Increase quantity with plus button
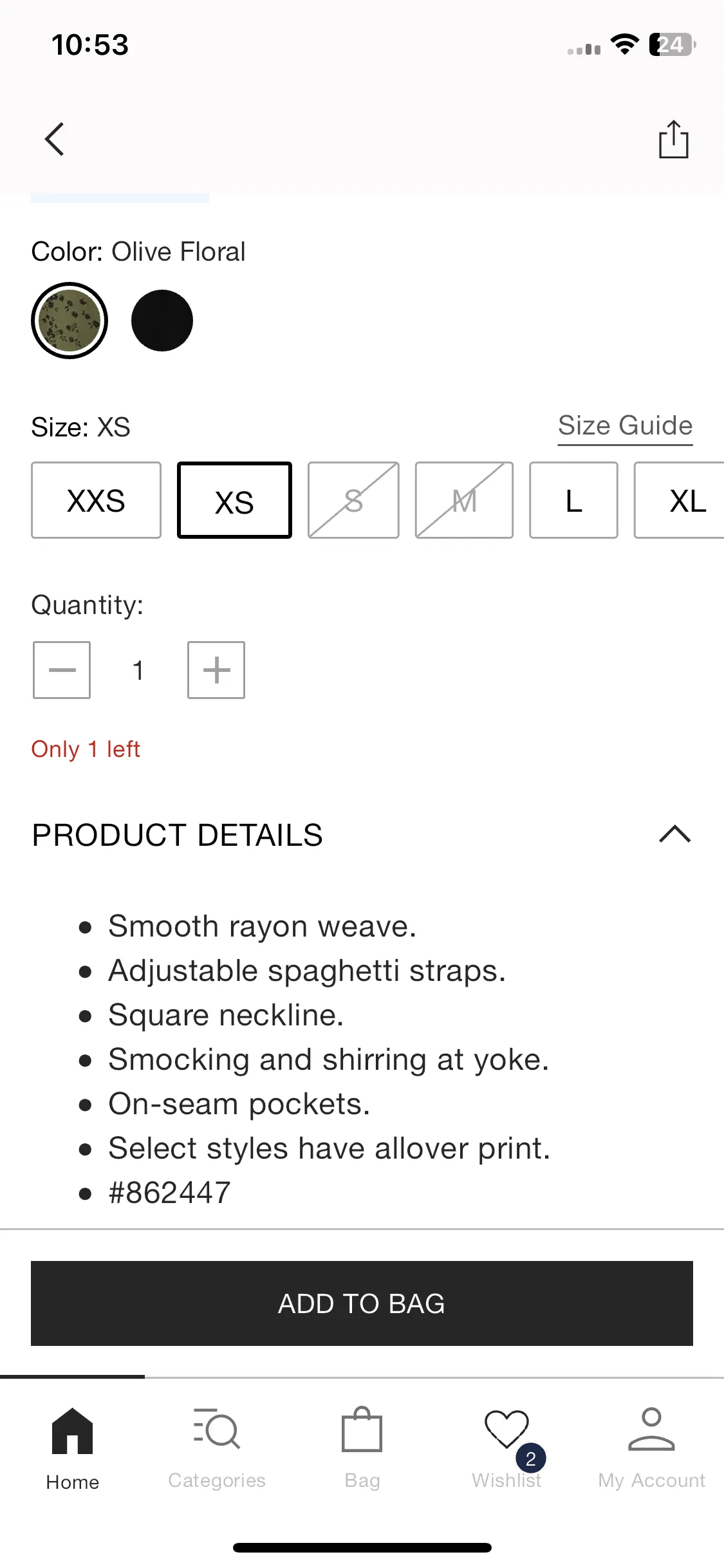724x1568 pixels. (x=216, y=670)
